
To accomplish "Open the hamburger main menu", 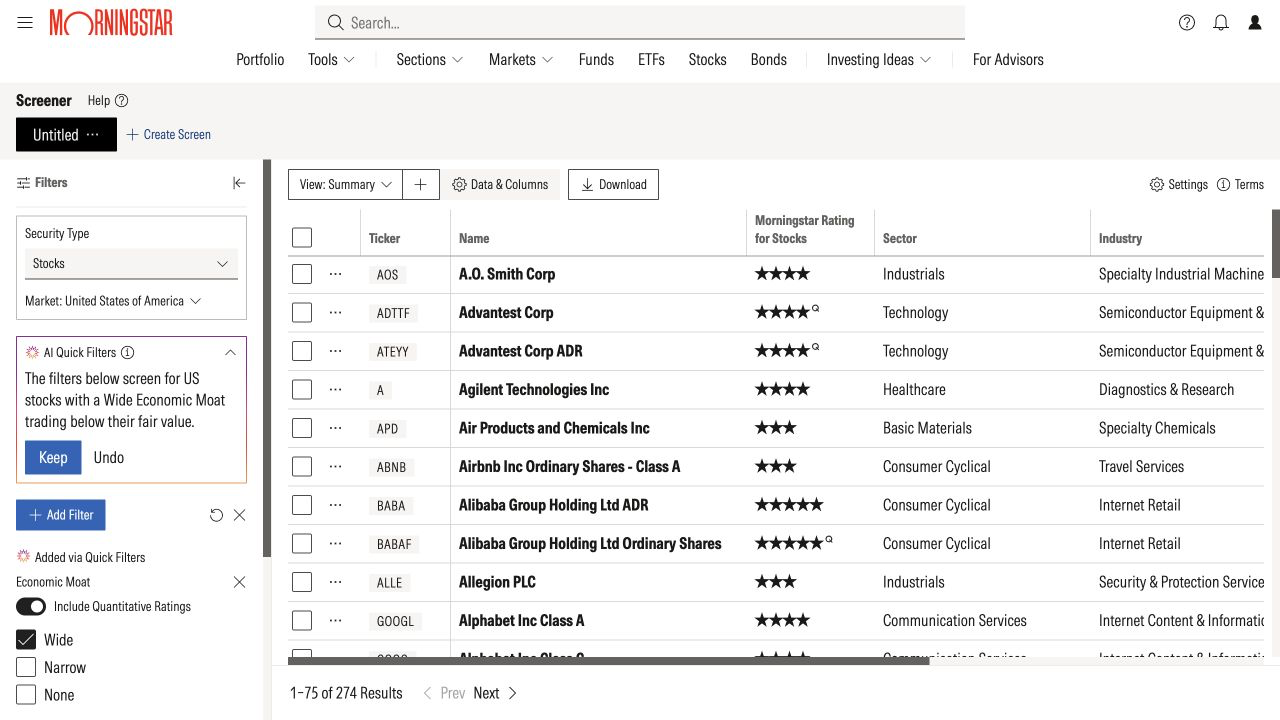I will [25, 23].
